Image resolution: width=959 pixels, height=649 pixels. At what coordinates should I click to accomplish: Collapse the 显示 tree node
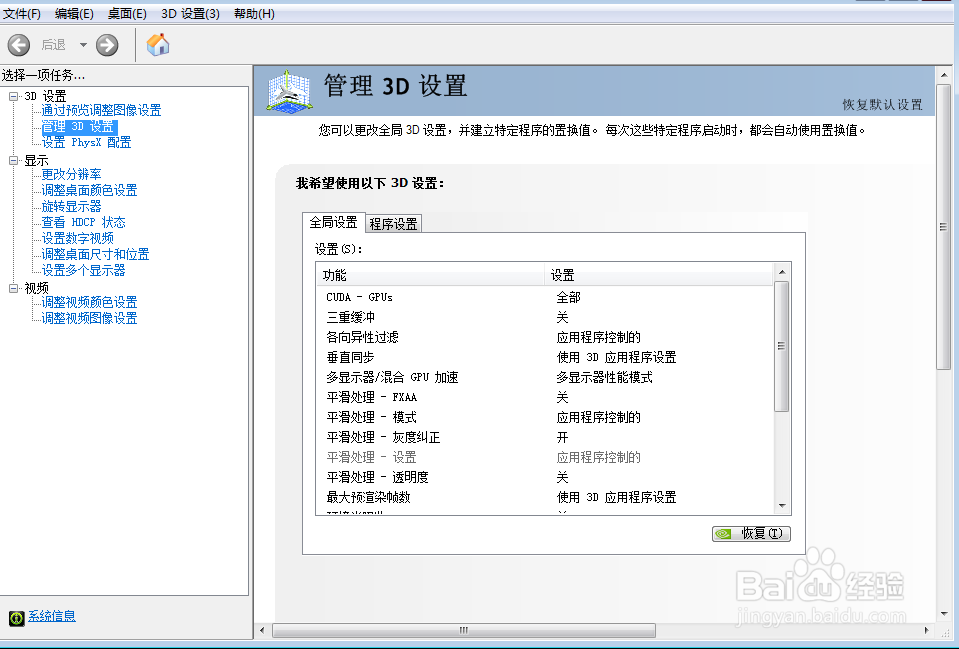pyautogui.click(x=13, y=160)
